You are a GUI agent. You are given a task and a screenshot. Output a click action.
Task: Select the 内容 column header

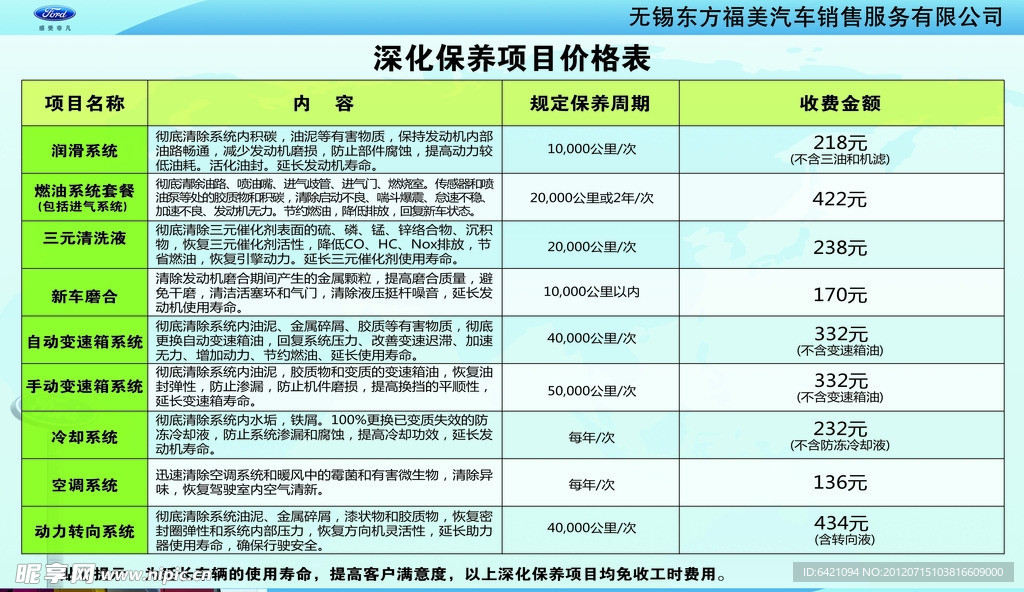(325, 101)
